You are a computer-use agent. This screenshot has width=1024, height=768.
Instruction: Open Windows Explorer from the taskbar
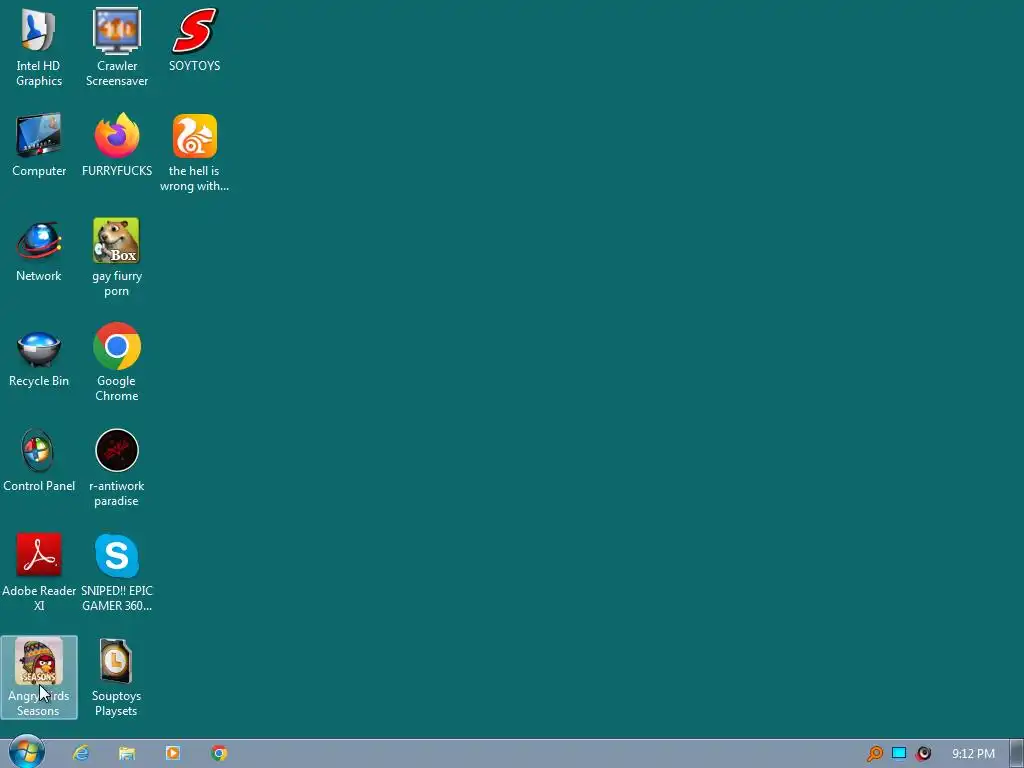[x=127, y=753]
